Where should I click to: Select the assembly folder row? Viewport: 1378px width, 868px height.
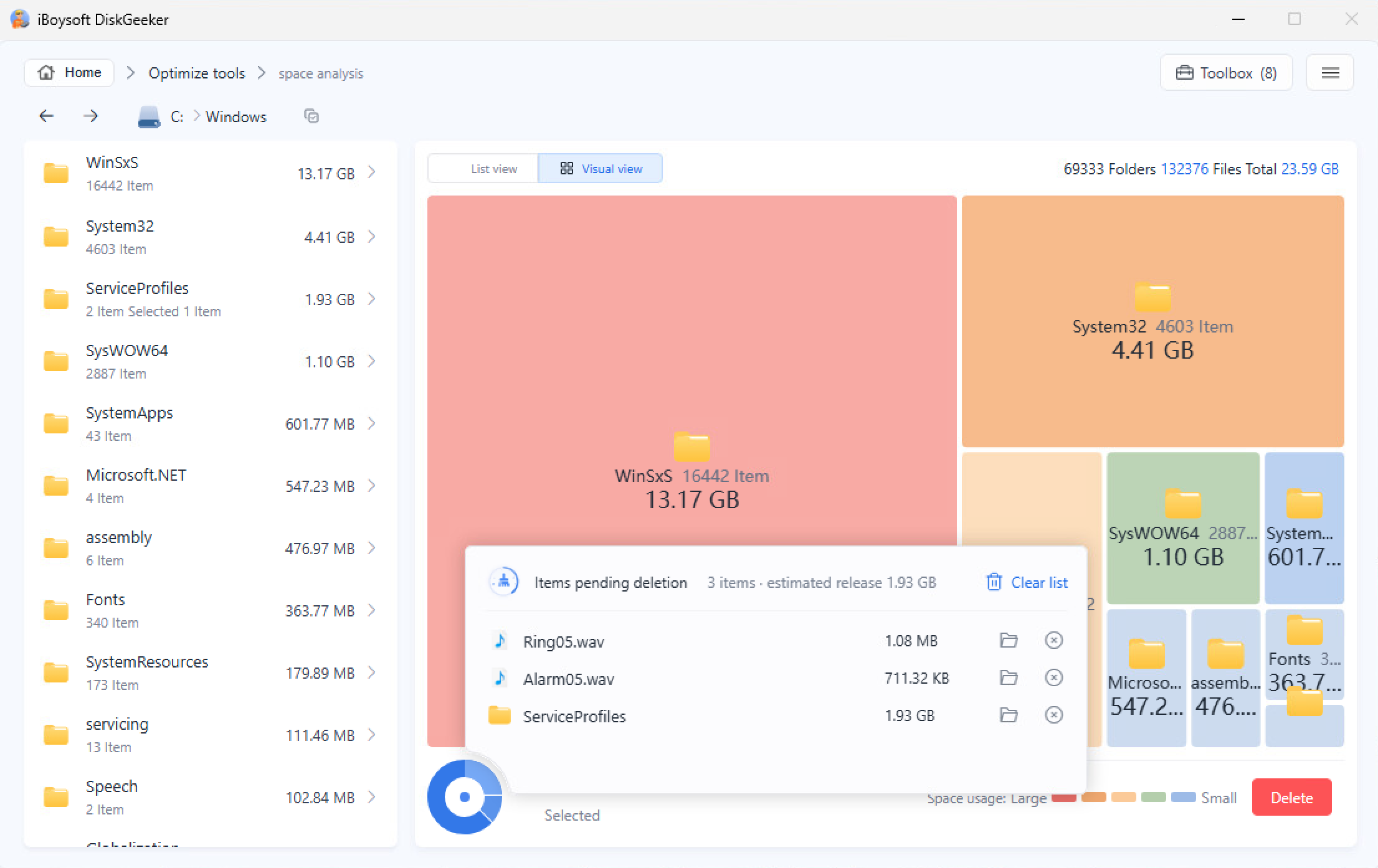[211, 548]
